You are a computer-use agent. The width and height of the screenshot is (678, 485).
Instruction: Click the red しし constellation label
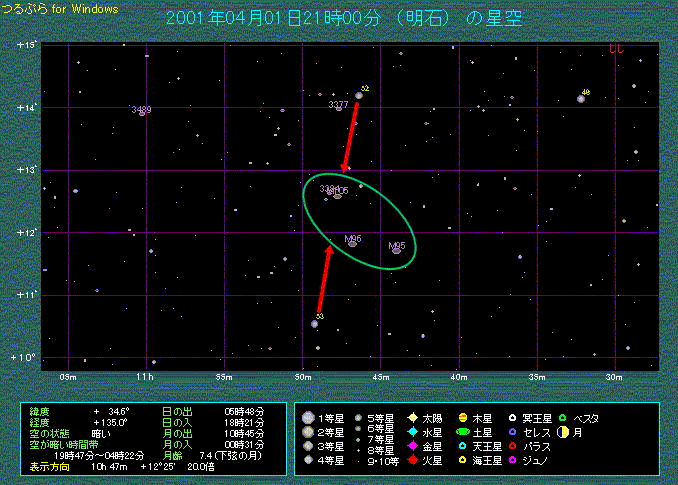615,50
